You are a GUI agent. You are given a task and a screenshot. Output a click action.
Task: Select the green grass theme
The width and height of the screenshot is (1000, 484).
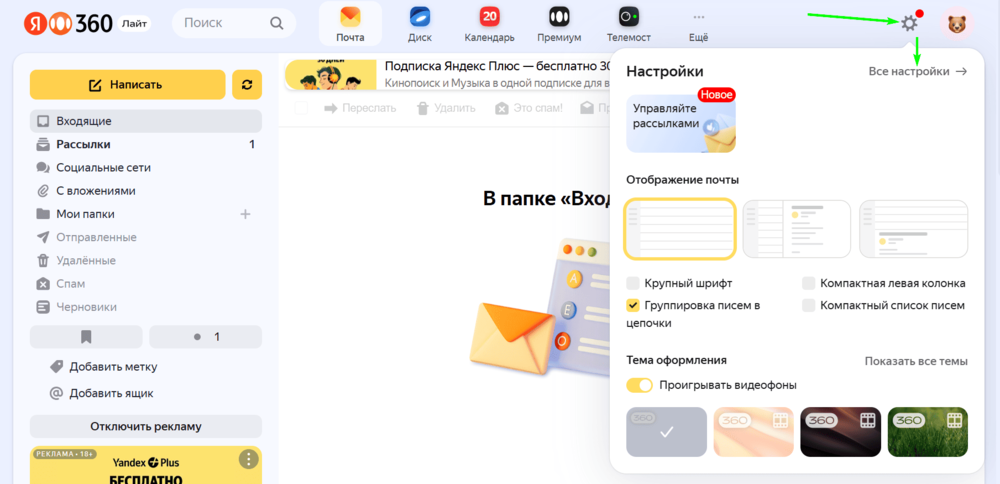point(928,432)
